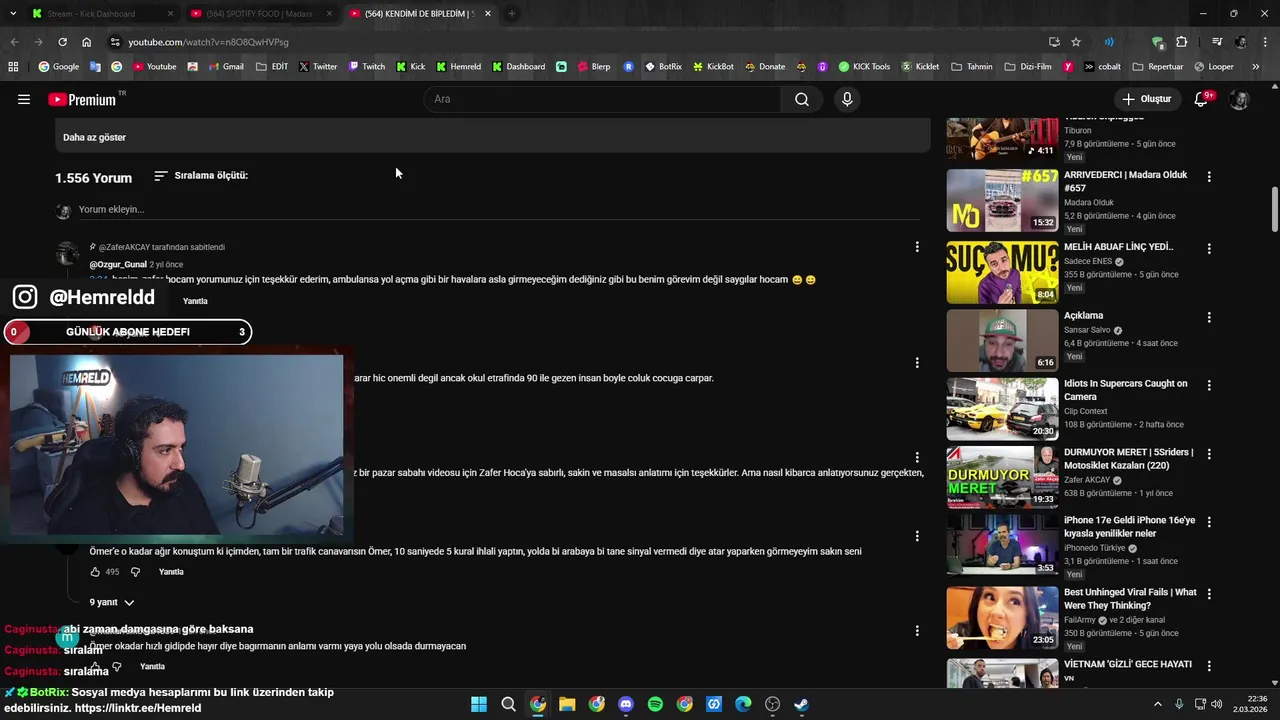This screenshot has height=720, width=1280.
Task: Open the @Ozgur_Gunal commenter profile link
Action: (x=118, y=265)
